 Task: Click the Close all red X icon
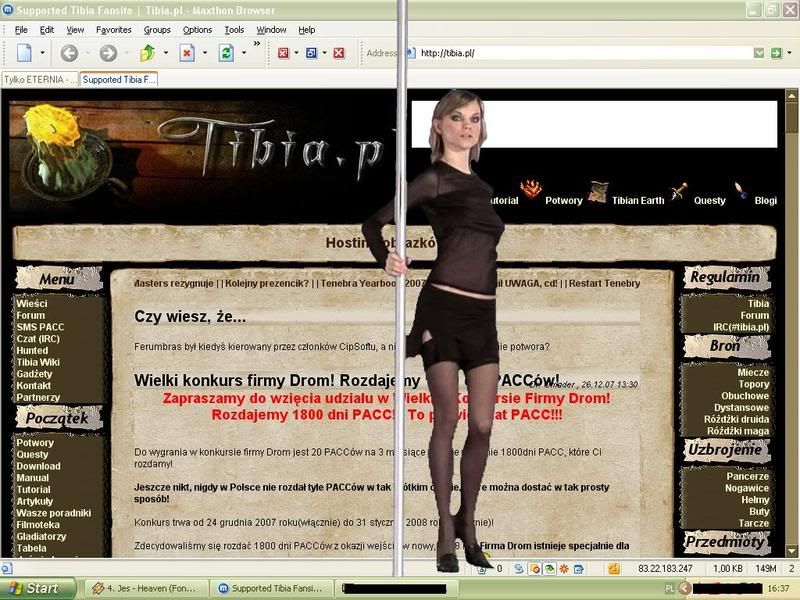click(x=339, y=53)
